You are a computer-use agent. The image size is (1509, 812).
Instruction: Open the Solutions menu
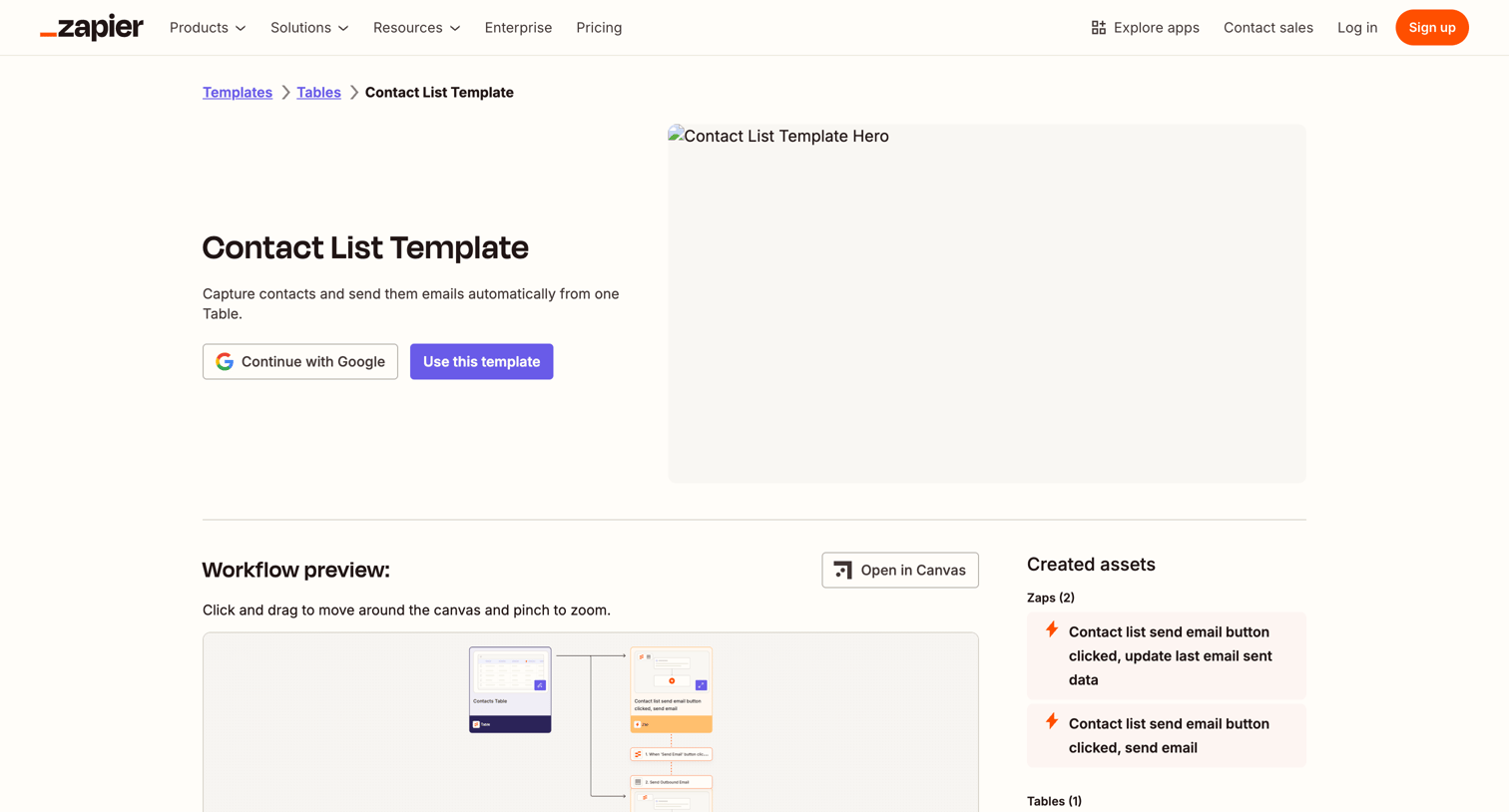(x=309, y=28)
